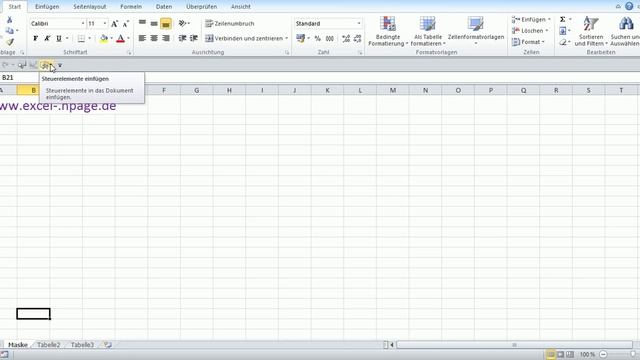The image size is (640, 360).
Task: Apply the yellow fill color bucket
Action: pyautogui.click(x=104, y=38)
